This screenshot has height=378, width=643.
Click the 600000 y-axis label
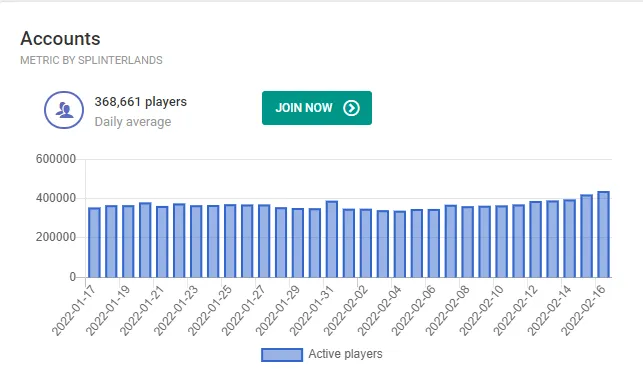[56, 159]
